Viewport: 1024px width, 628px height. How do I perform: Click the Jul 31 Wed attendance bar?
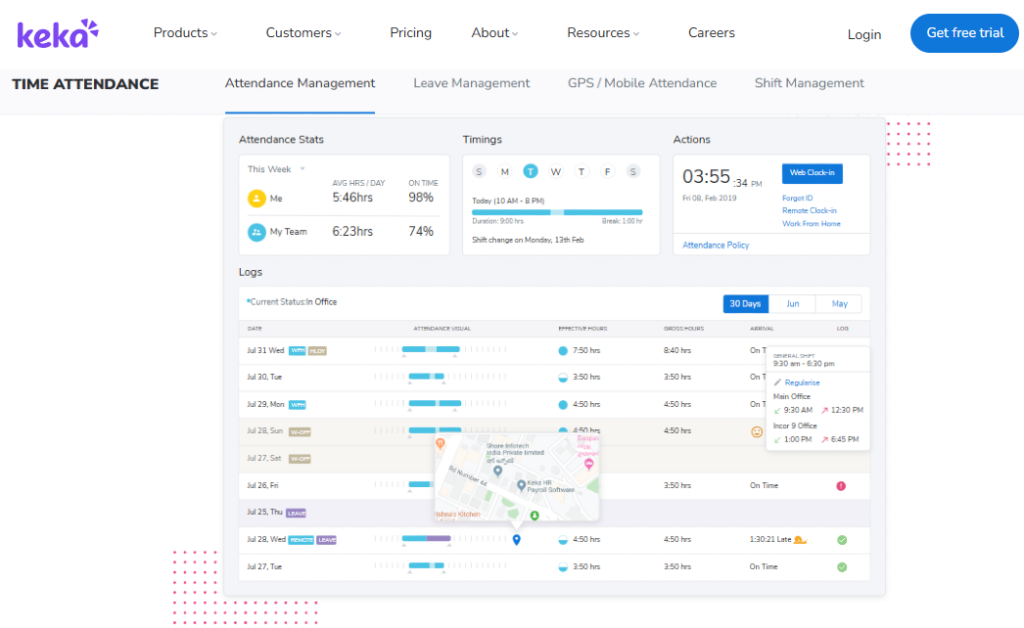(x=430, y=349)
